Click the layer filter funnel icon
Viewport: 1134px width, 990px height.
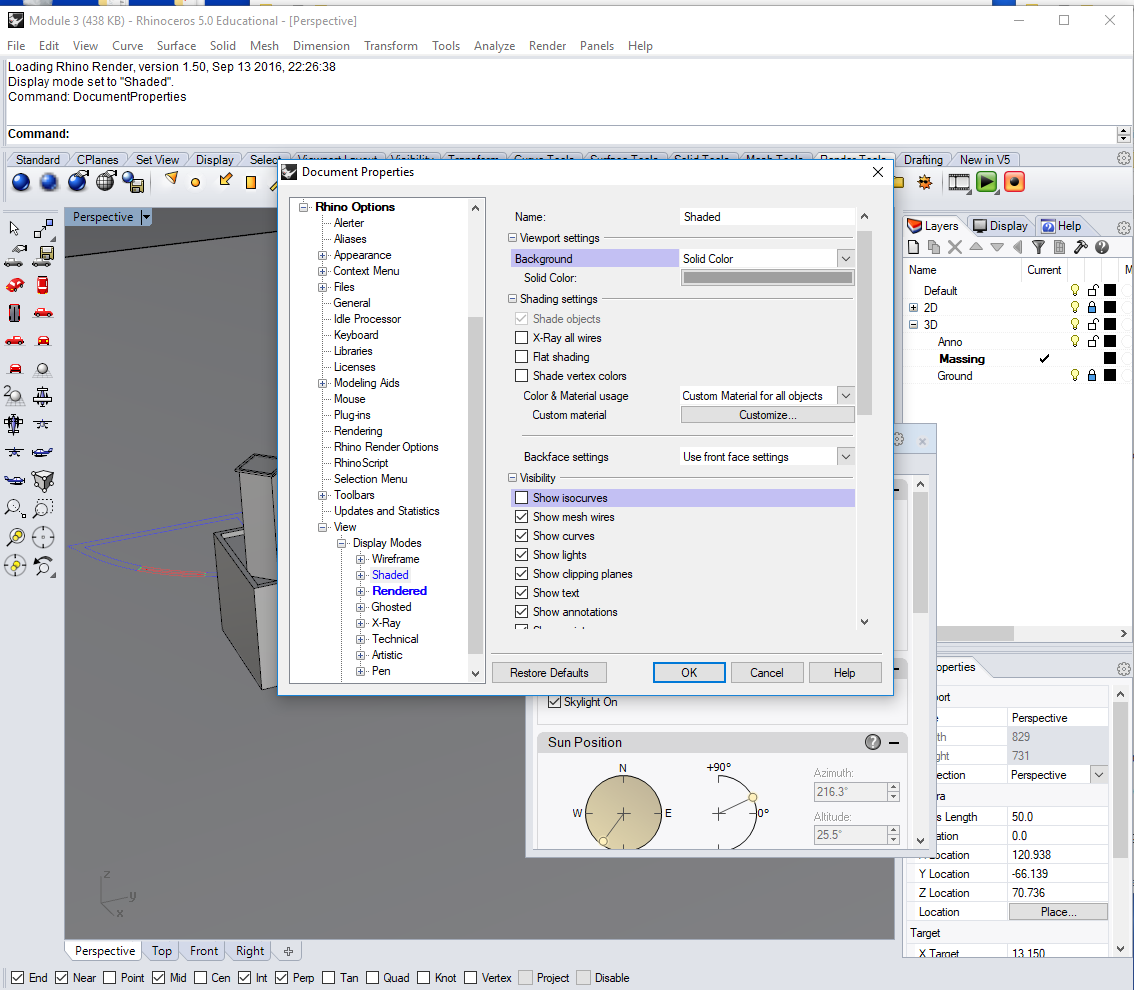click(x=1039, y=247)
